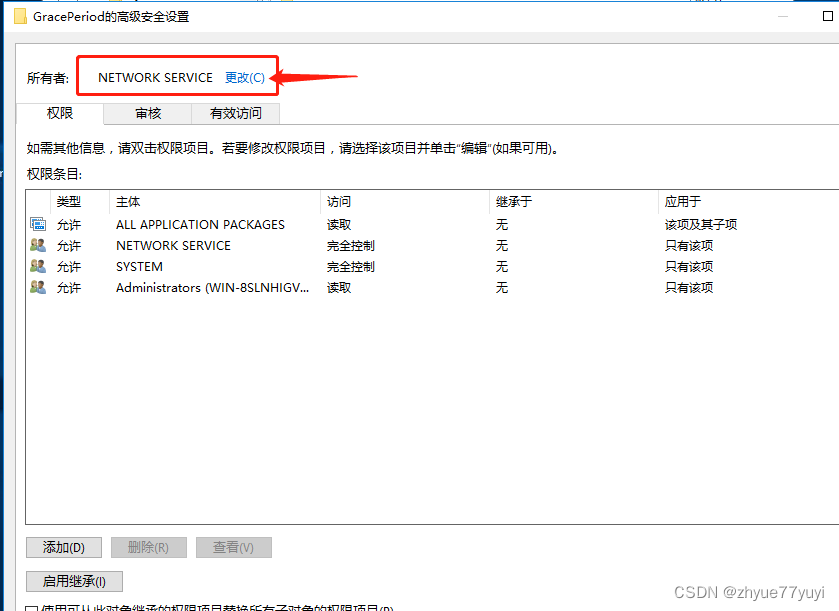The height and width of the screenshot is (611, 839).
Task: Click the user icon of NETWORK SERVICE row
Action: [38, 245]
